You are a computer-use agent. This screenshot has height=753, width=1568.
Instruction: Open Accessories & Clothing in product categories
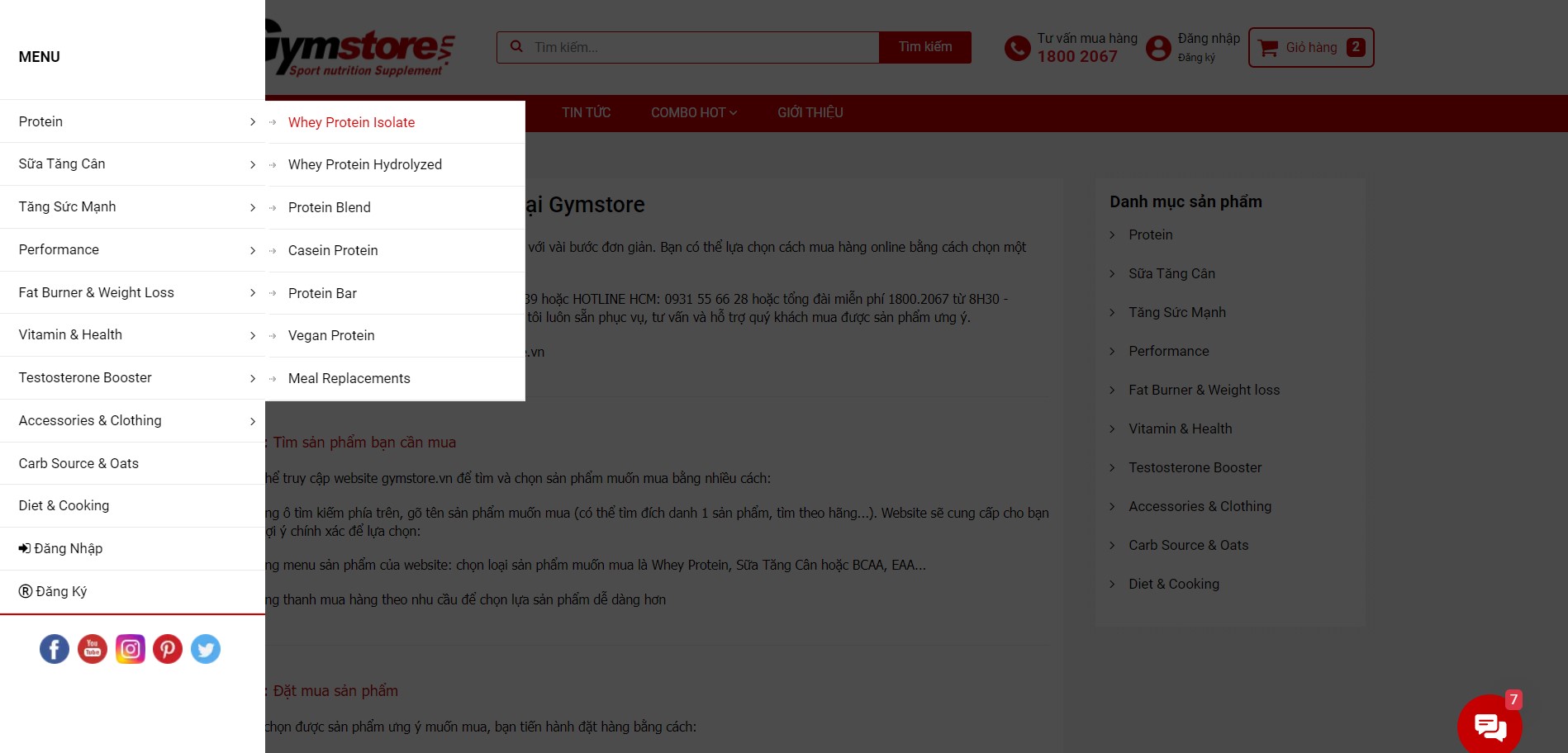click(1200, 506)
